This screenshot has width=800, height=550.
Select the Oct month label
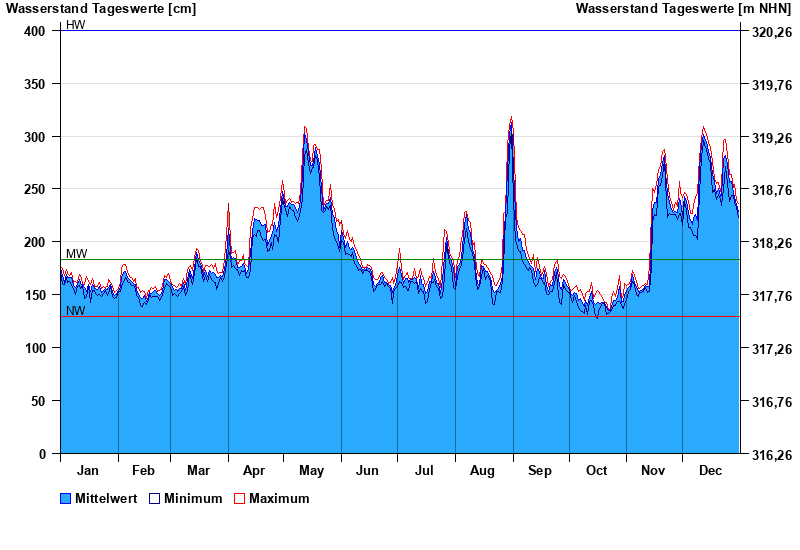596,470
